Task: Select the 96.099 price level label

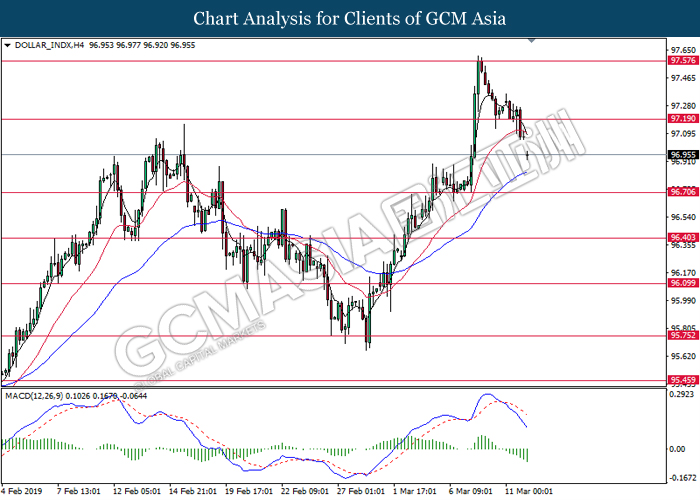Action: [683, 283]
